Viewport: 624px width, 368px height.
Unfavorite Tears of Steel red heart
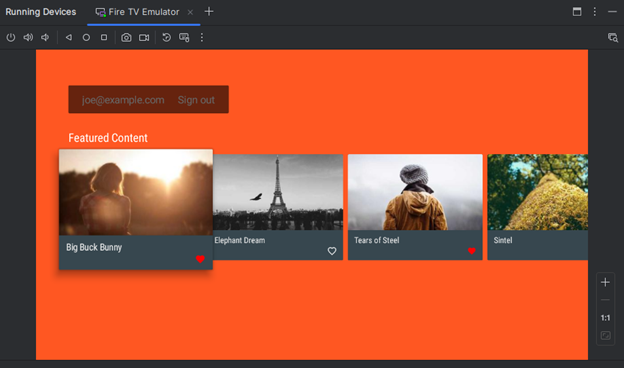[x=472, y=251]
